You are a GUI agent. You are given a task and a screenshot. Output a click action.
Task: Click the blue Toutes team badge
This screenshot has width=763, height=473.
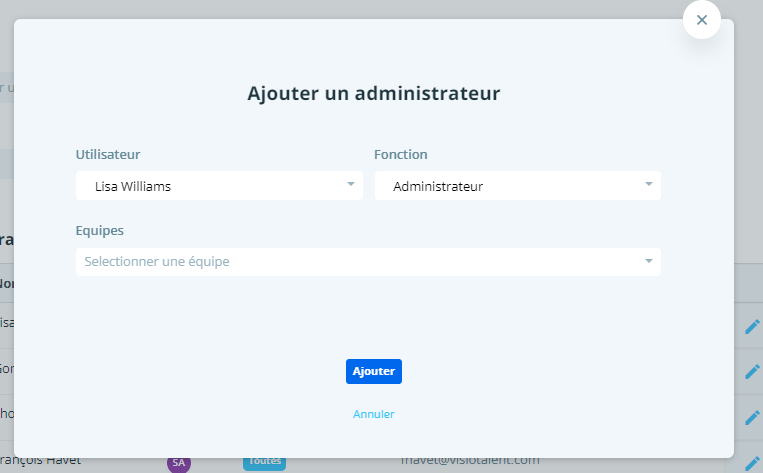click(264, 463)
